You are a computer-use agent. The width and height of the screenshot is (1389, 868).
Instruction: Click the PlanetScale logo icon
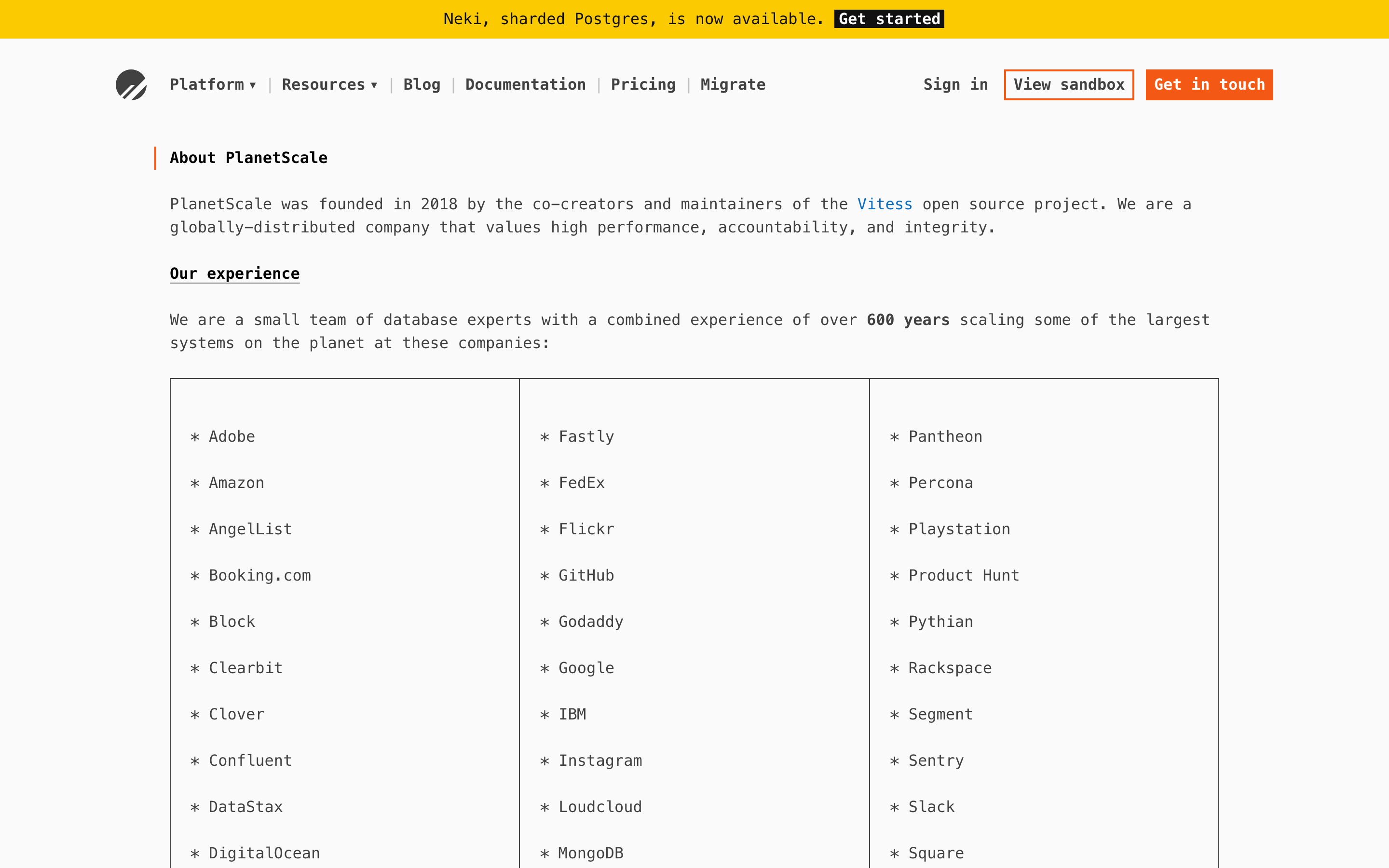(x=131, y=85)
